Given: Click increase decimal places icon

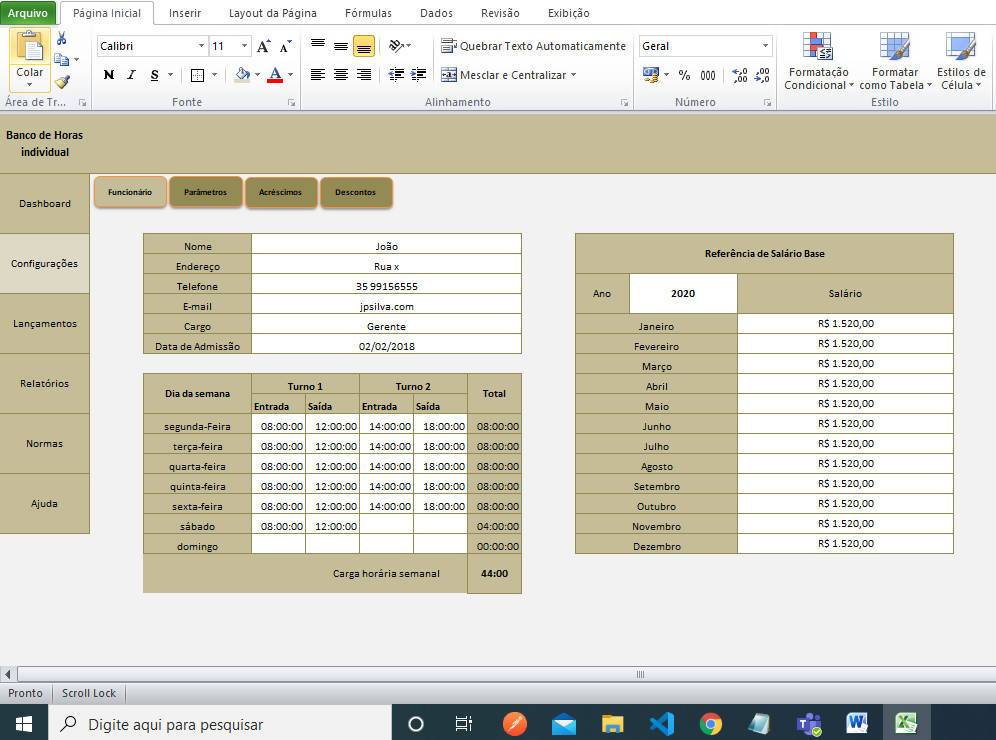Looking at the screenshot, I should click(740, 75).
